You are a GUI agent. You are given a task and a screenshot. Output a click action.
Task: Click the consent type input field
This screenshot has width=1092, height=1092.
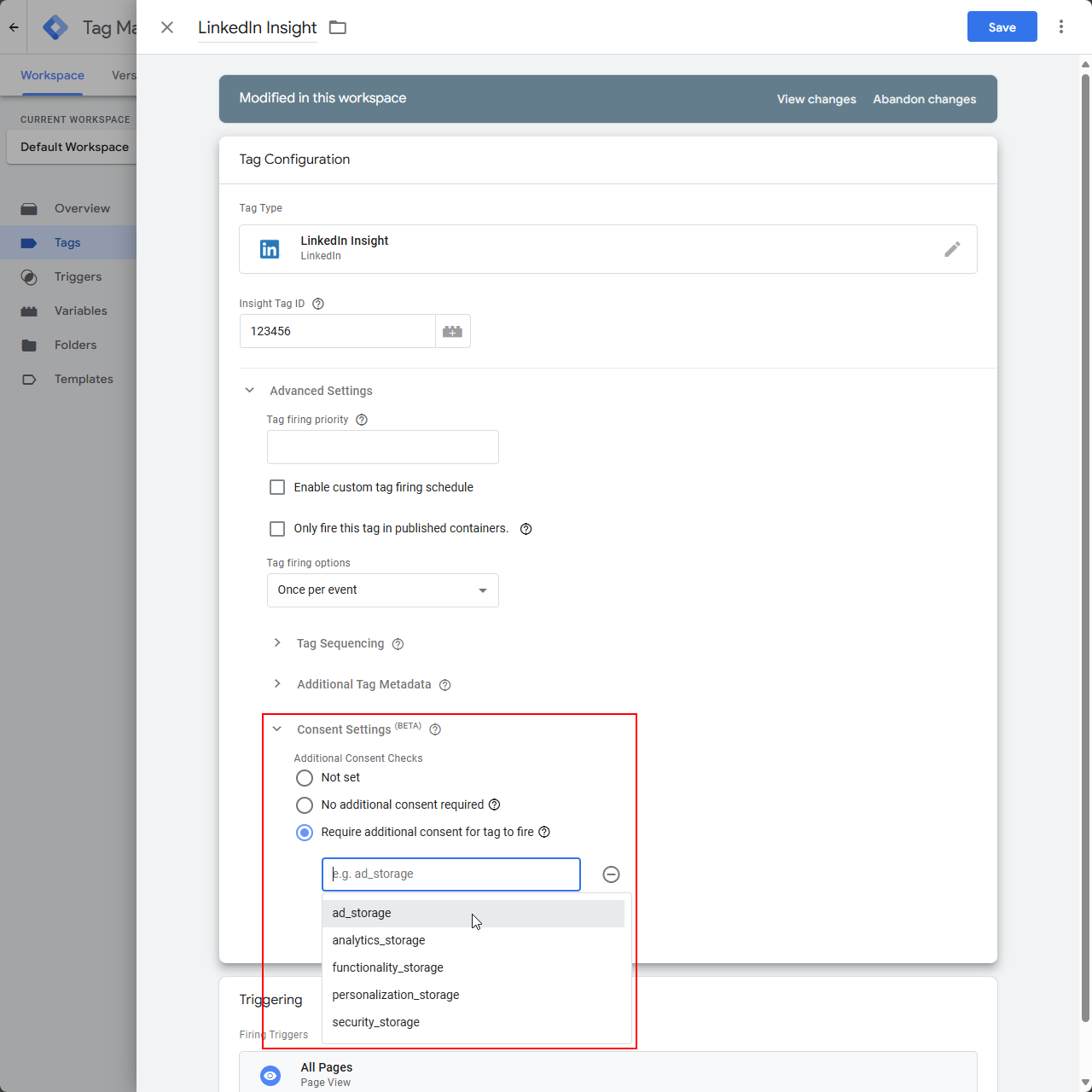point(451,874)
